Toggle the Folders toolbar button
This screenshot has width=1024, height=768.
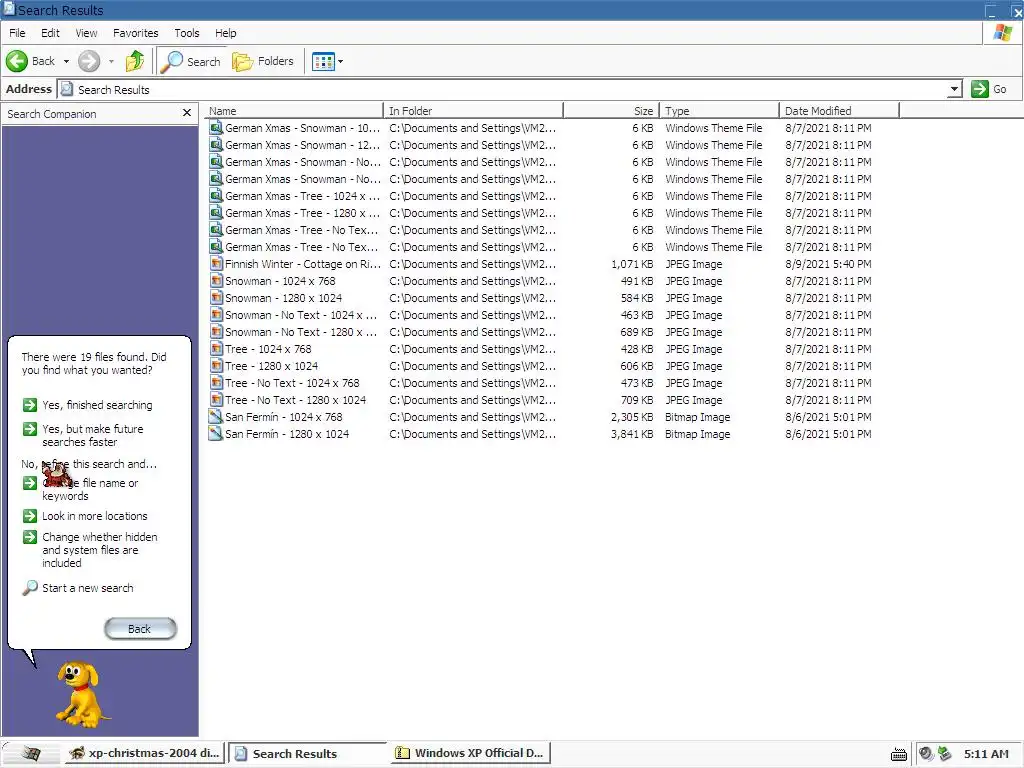(x=263, y=61)
